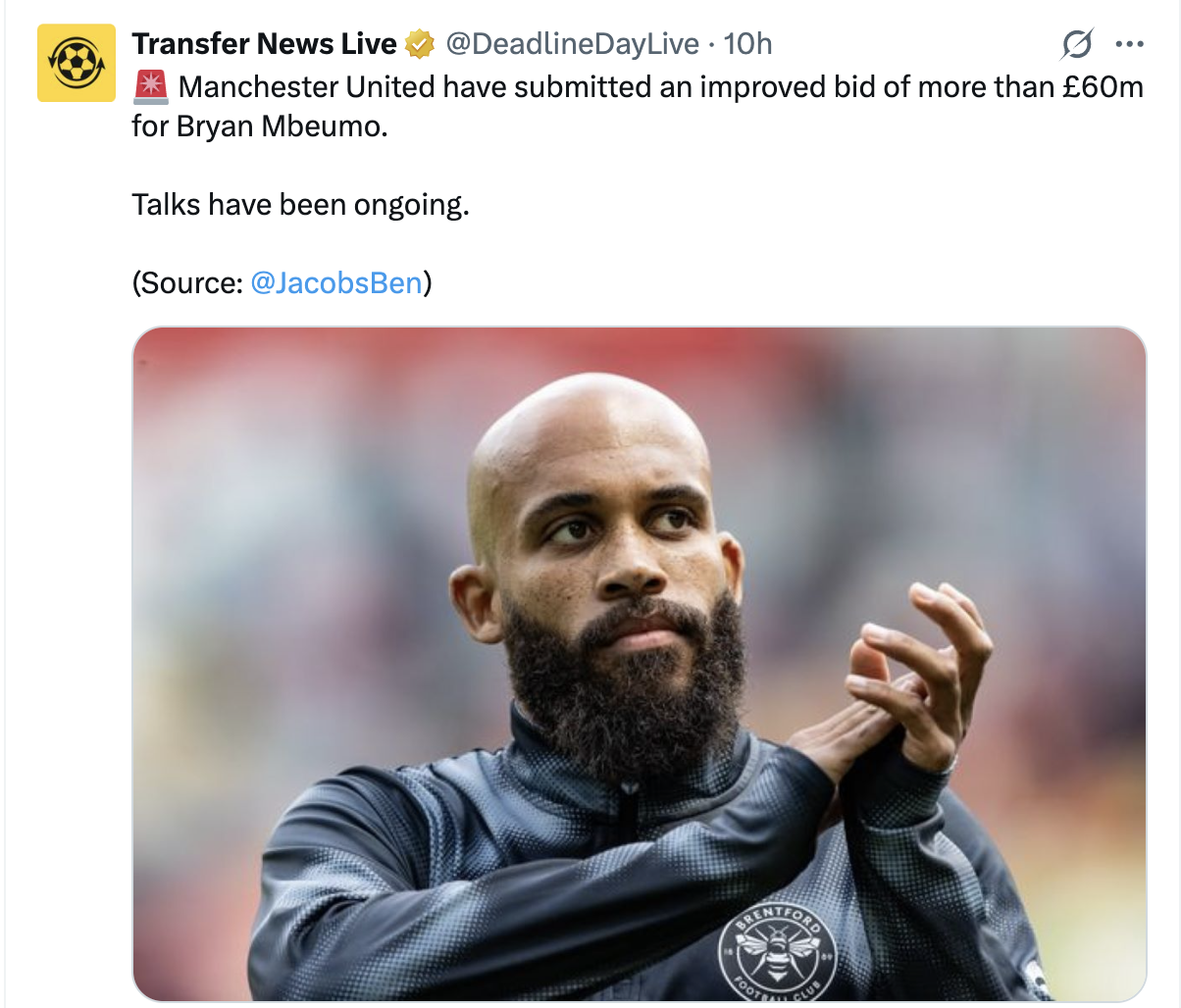Click the "for Bryan Mbeumo." text line
Image resolution: width=1181 pixels, height=1008 pixels.
pos(260,126)
